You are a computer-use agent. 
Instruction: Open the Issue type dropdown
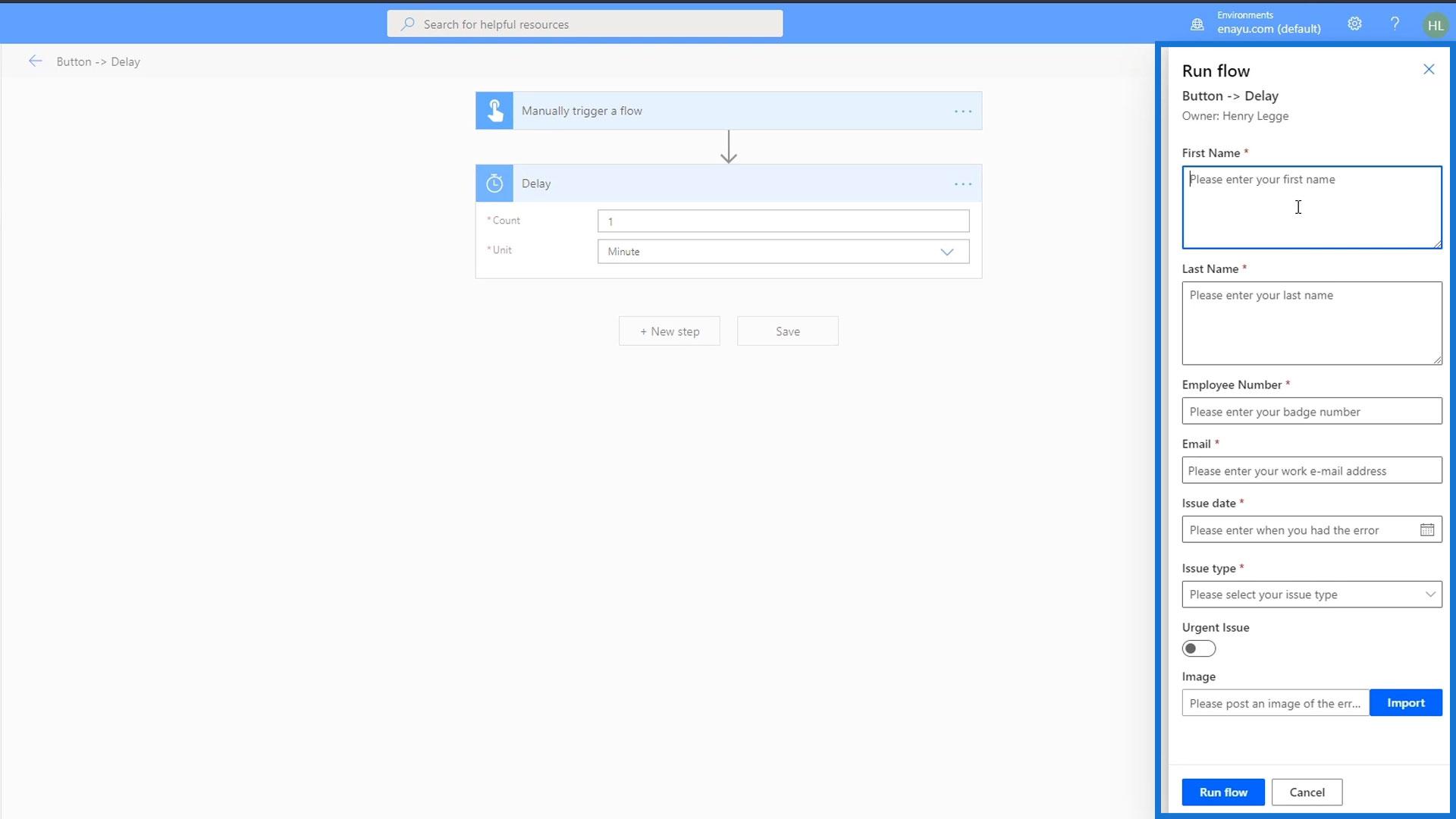coord(1311,595)
